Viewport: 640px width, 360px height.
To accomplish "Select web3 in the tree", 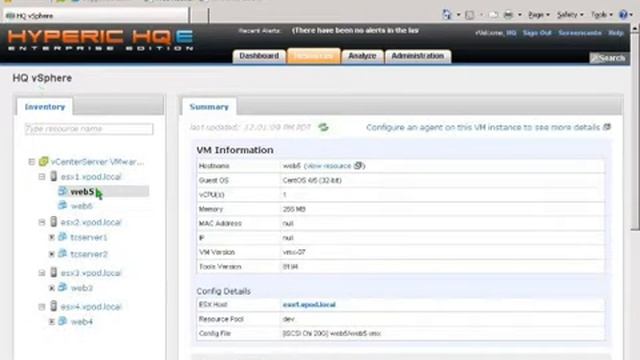I will click(82, 288).
